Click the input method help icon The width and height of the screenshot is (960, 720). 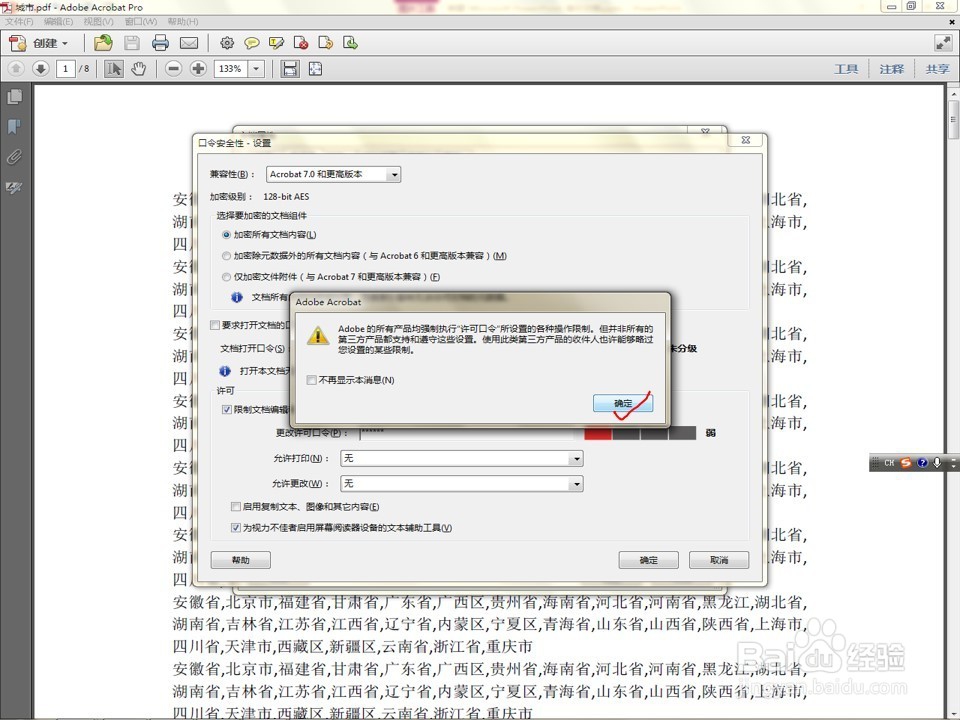point(922,463)
